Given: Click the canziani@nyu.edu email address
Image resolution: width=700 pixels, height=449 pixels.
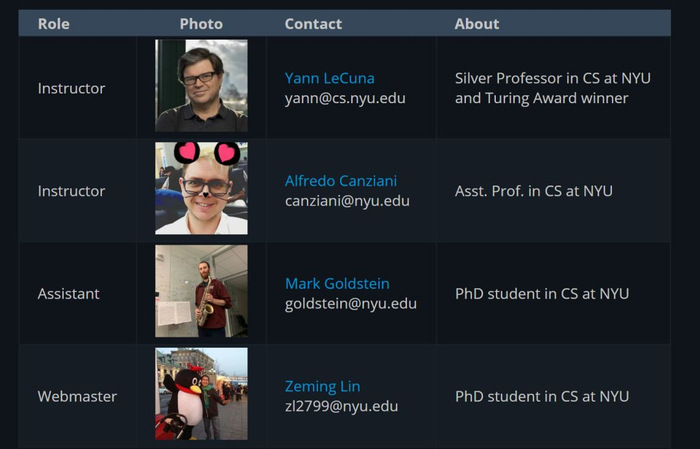Looking at the screenshot, I should [347, 201].
